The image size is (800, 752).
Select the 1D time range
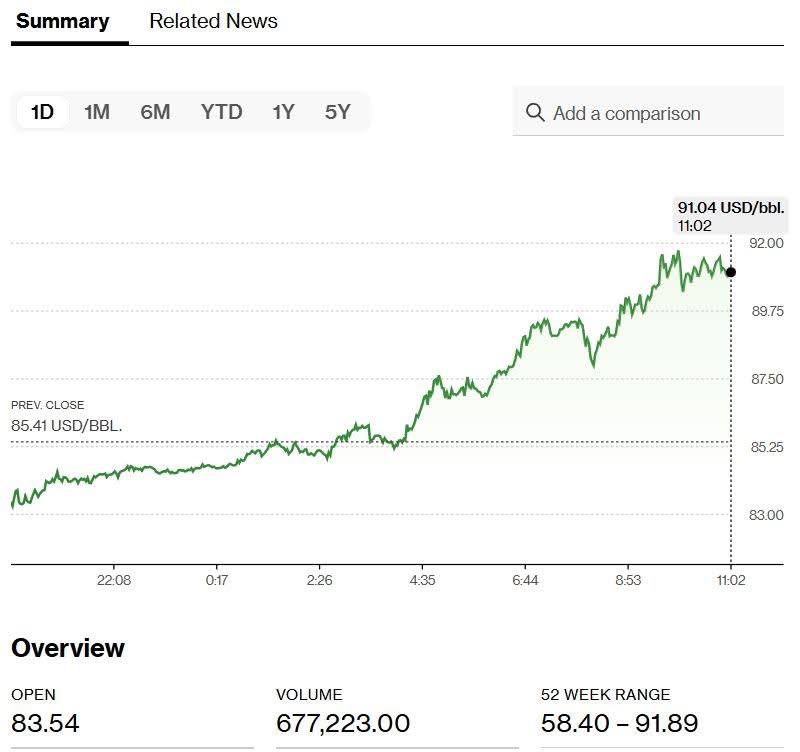pos(42,112)
